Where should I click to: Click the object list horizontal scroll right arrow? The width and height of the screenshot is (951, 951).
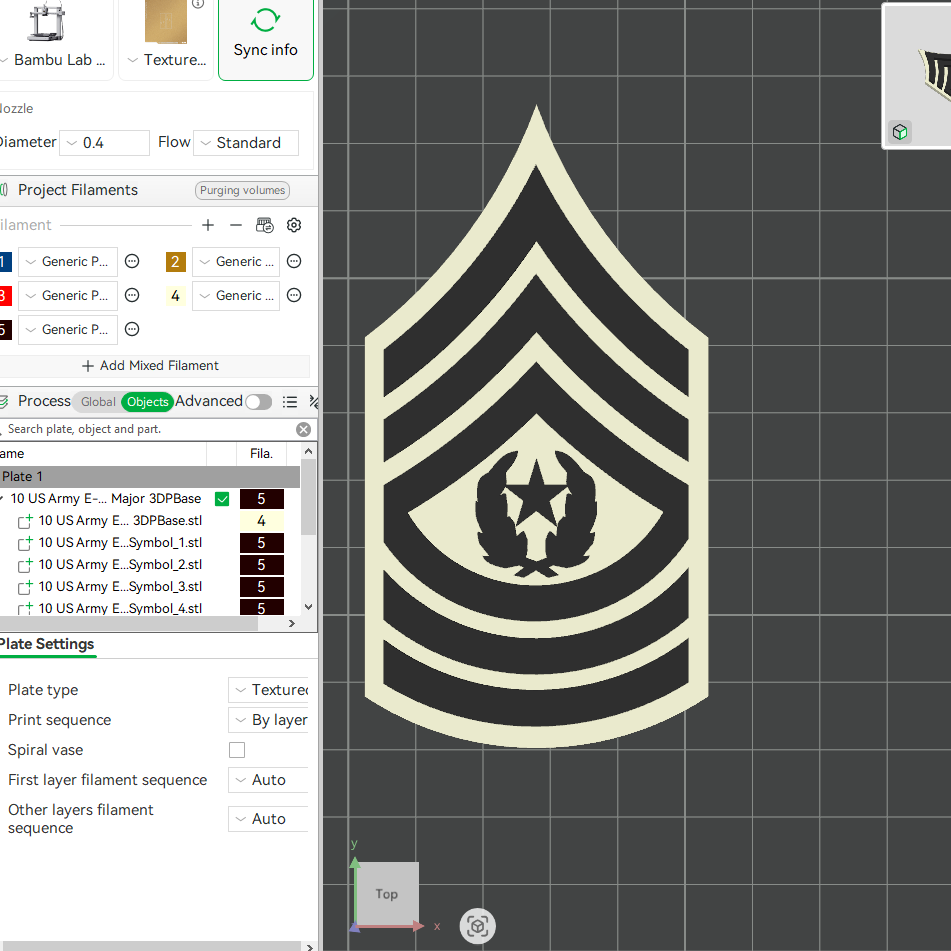292,623
